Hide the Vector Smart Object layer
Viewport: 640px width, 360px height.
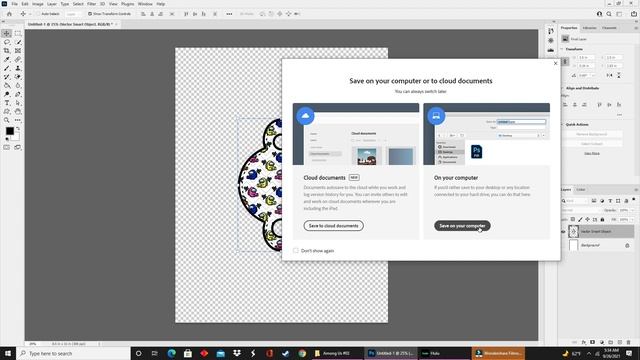pyautogui.click(x=563, y=231)
